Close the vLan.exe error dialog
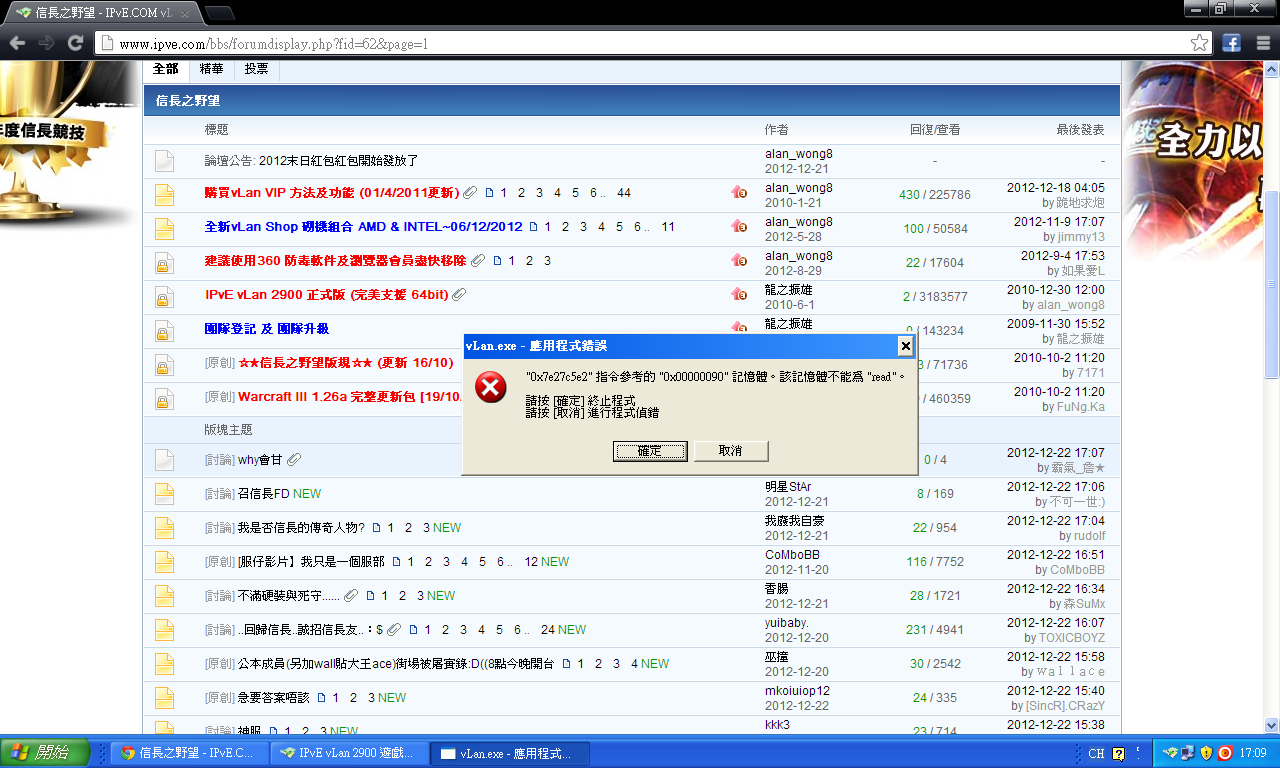 point(905,346)
